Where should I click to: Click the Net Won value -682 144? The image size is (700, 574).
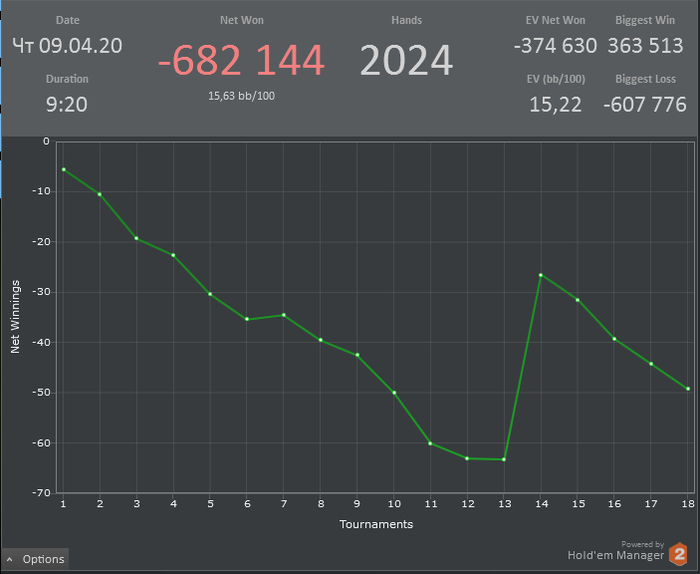pos(241,60)
